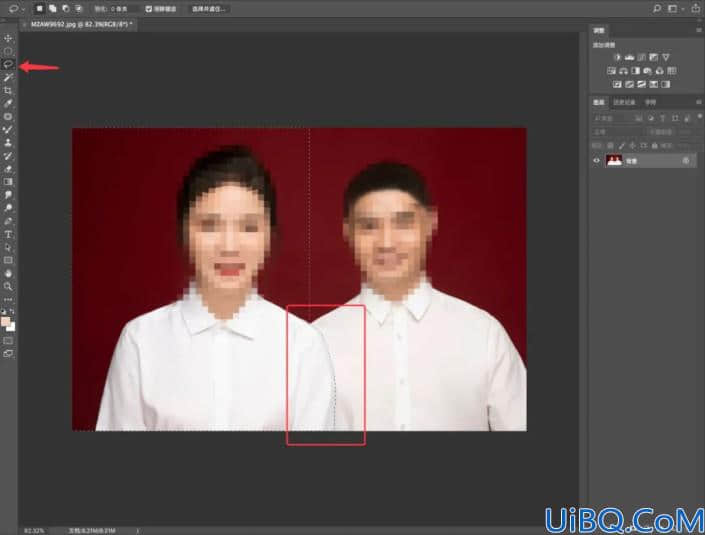Click the Subtract from Selection mode button
The width and height of the screenshot is (705, 535).
pyautogui.click(x=66, y=9)
